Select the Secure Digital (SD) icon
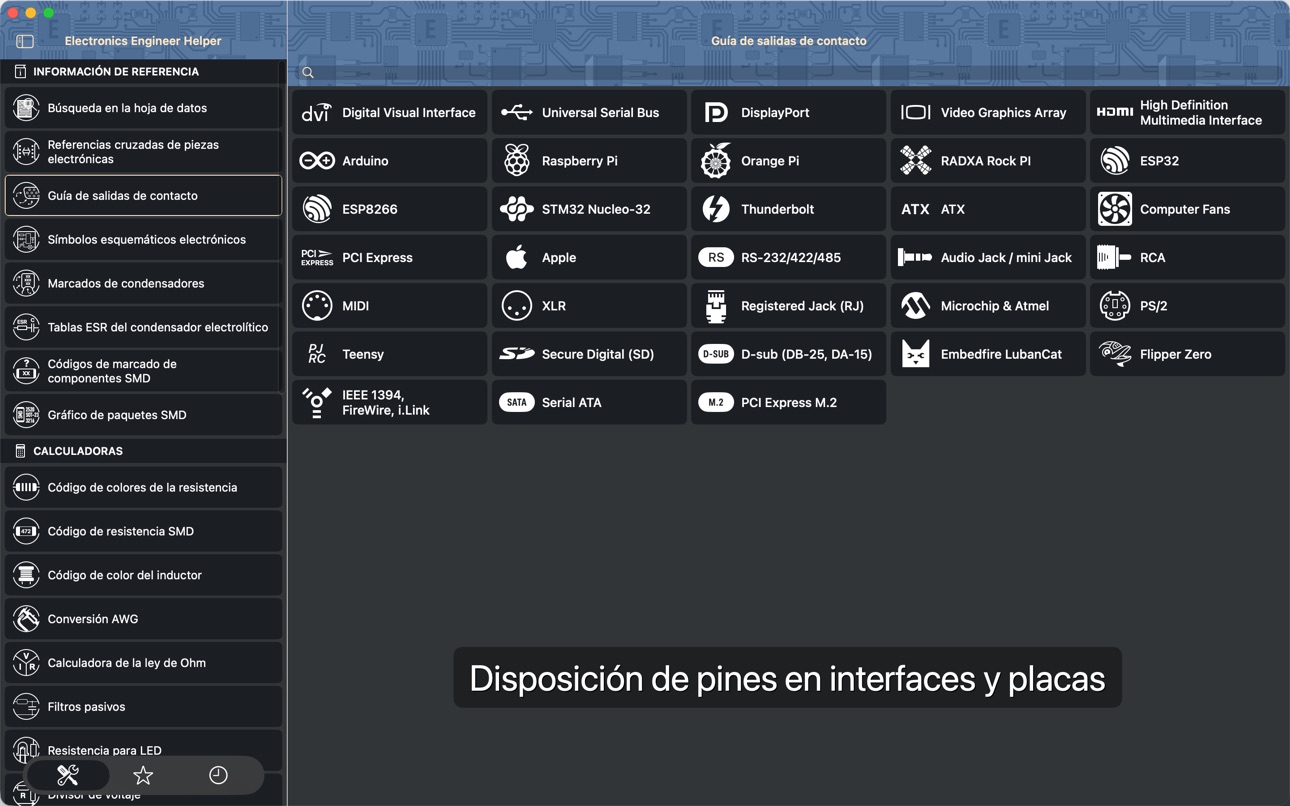 pos(517,354)
